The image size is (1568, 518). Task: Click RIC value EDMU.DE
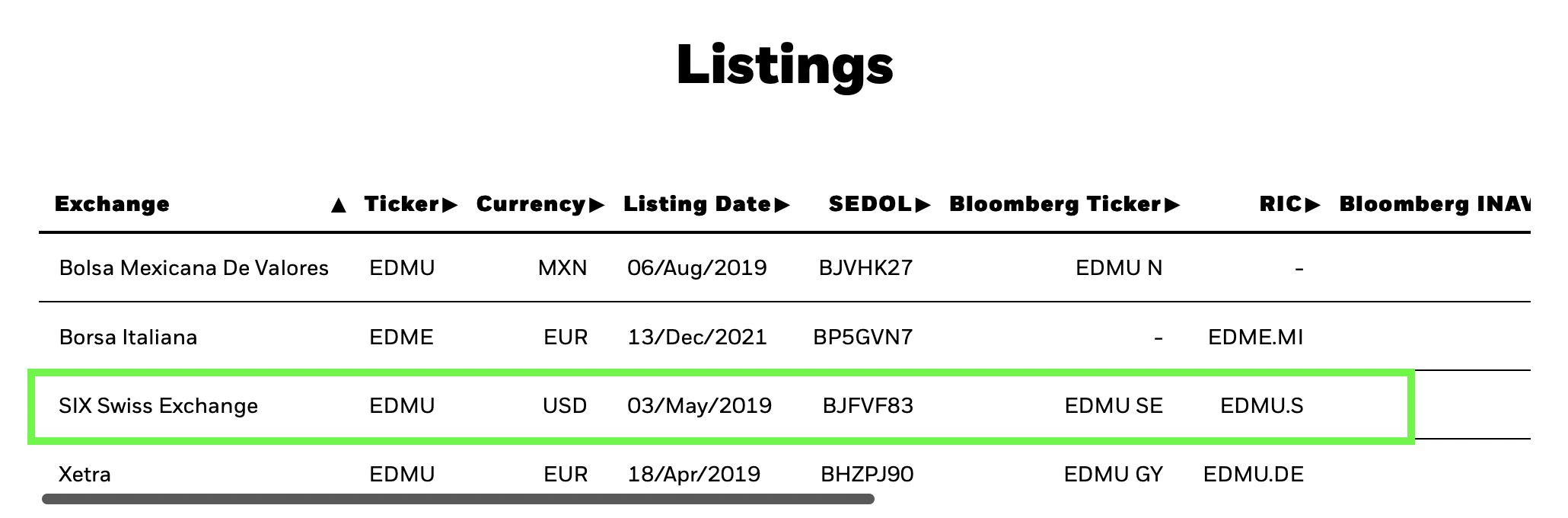[x=1254, y=475]
